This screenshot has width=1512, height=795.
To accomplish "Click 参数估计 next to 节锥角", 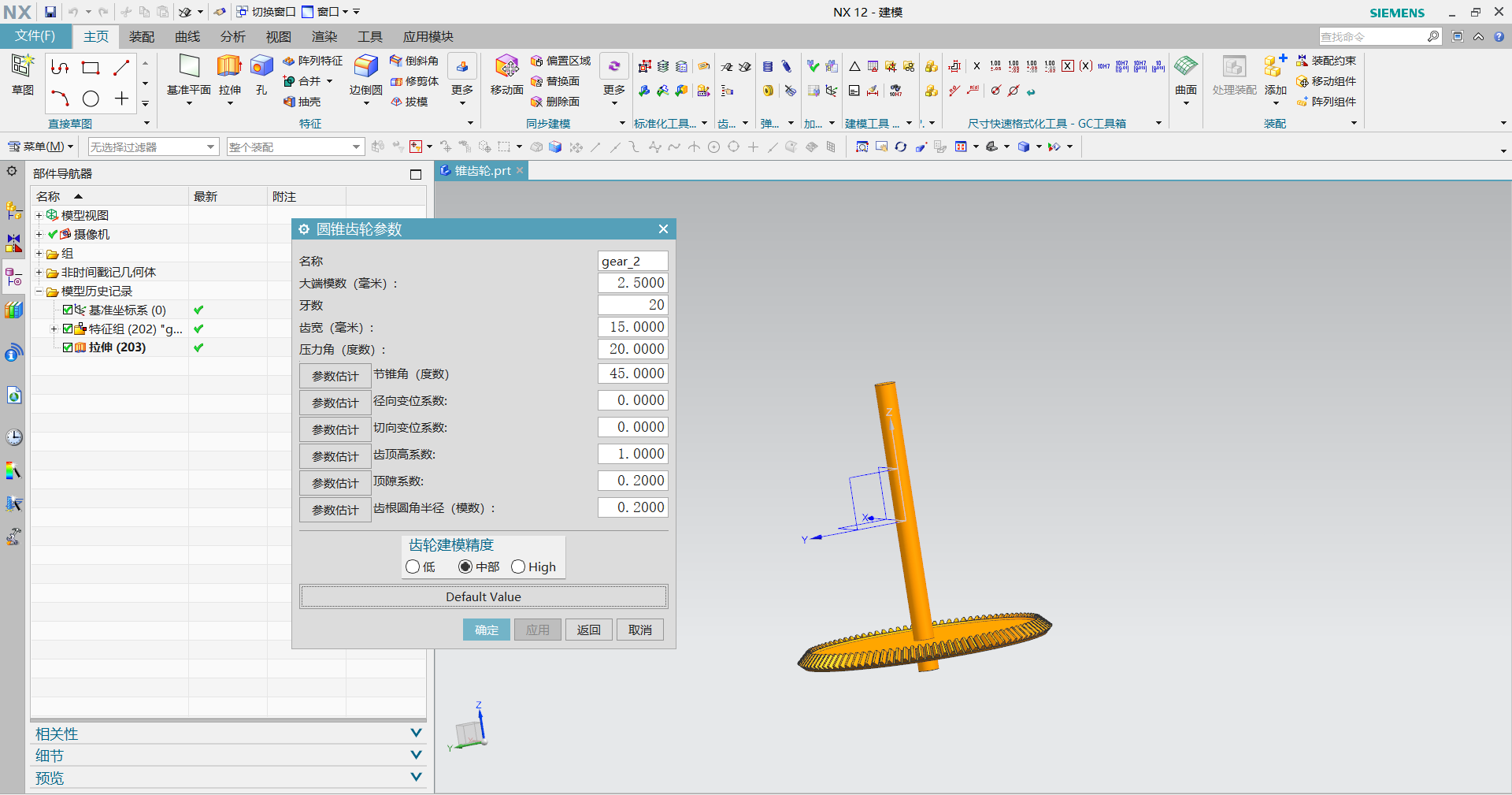I will tap(335, 376).
